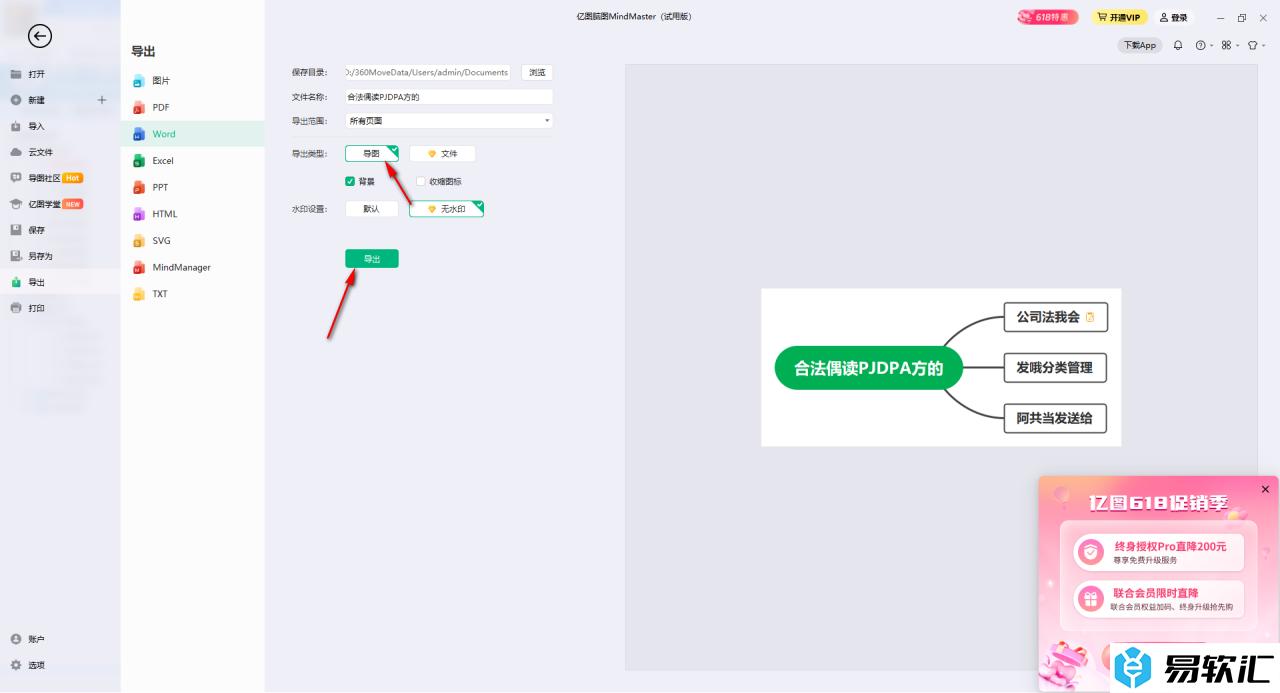Open the help question-mark icon
The height and width of the screenshot is (693, 1280).
pos(1201,45)
